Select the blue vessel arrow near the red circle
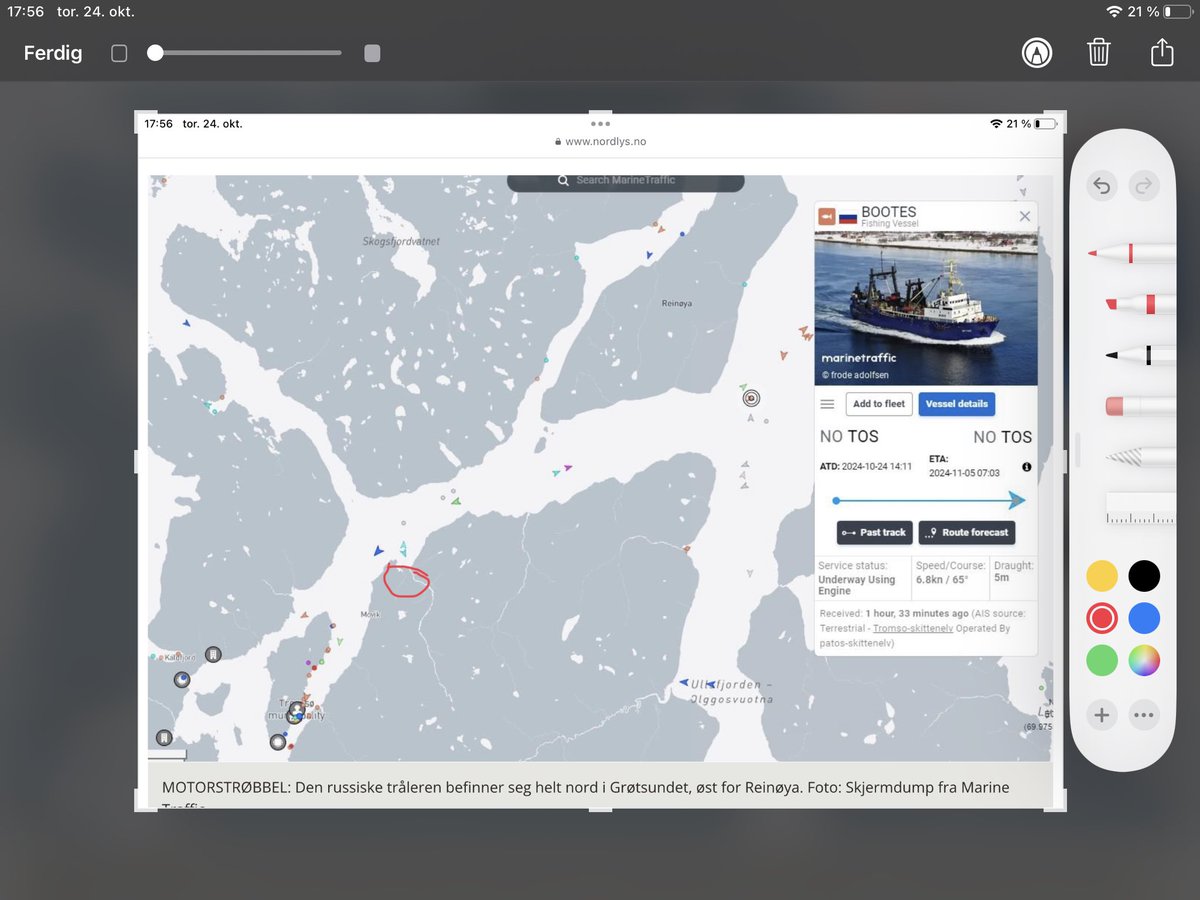Screen dimensions: 1200x900 pos(378,551)
